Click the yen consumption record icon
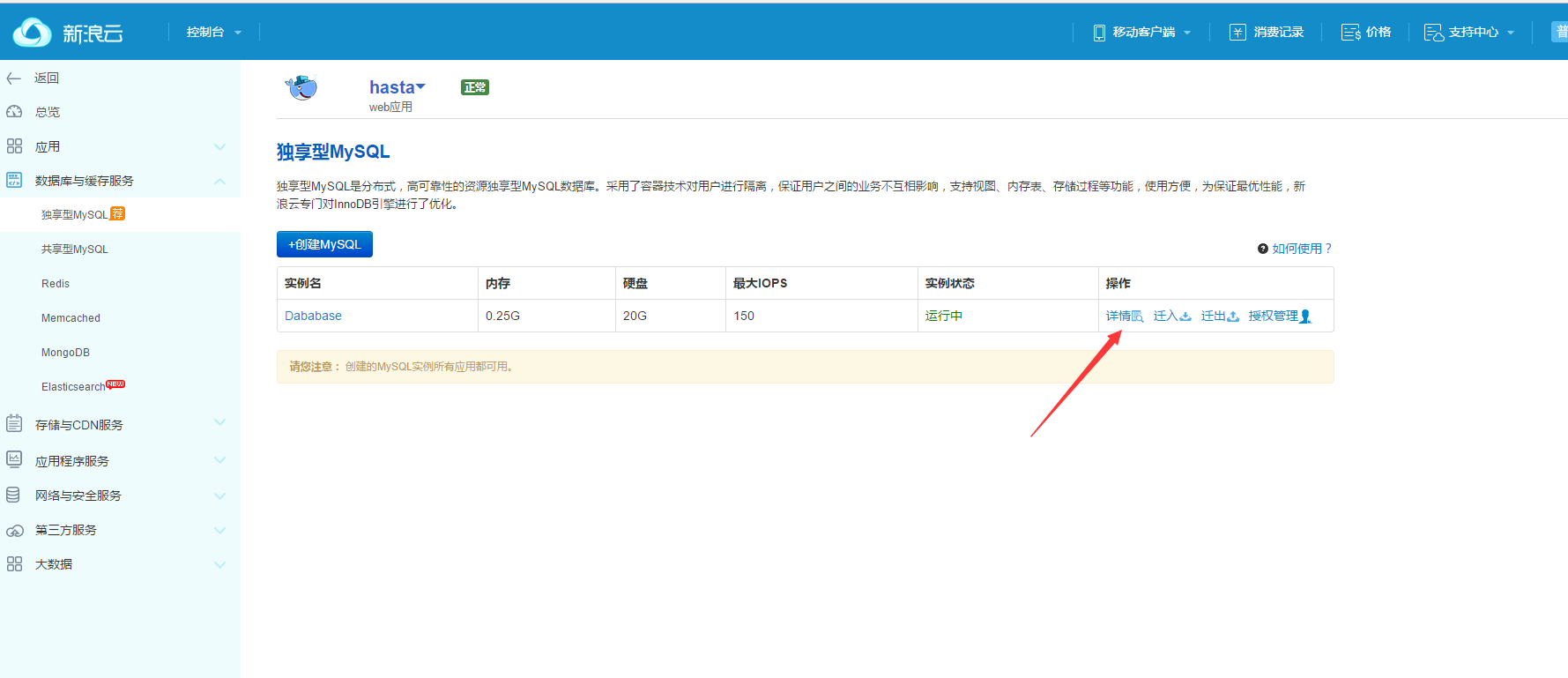The image size is (1568, 678). pos(1237,33)
